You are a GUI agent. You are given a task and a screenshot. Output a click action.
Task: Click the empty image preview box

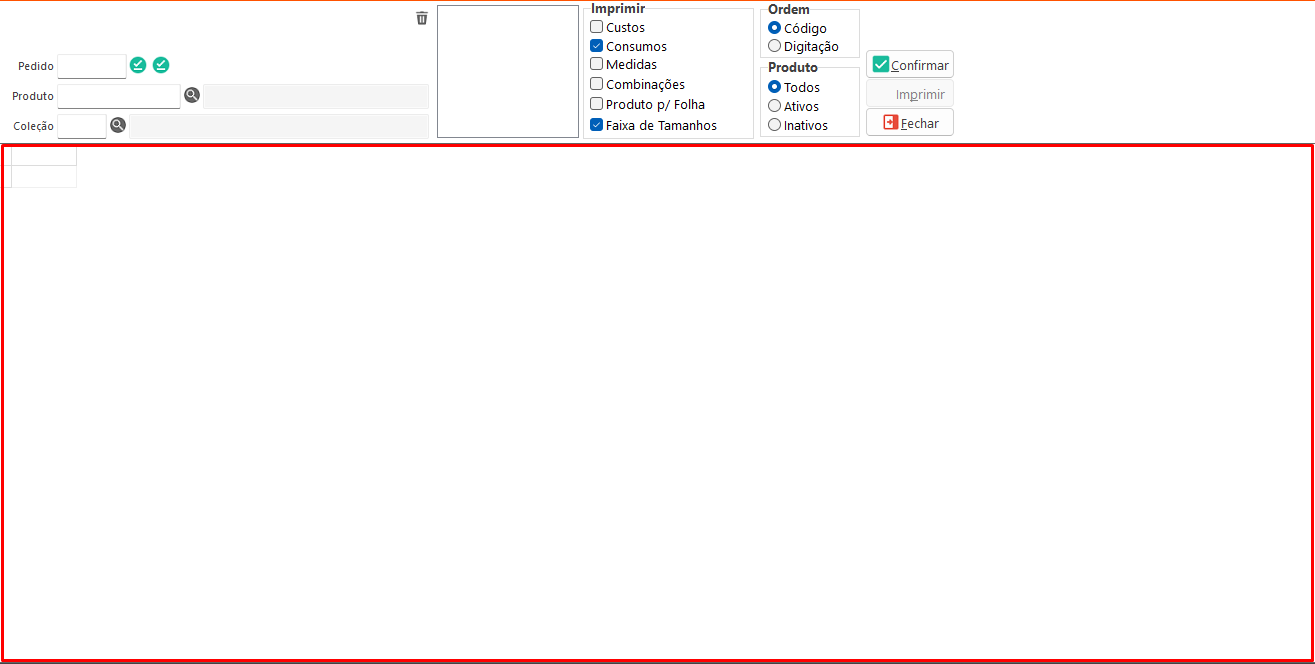coord(508,72)
